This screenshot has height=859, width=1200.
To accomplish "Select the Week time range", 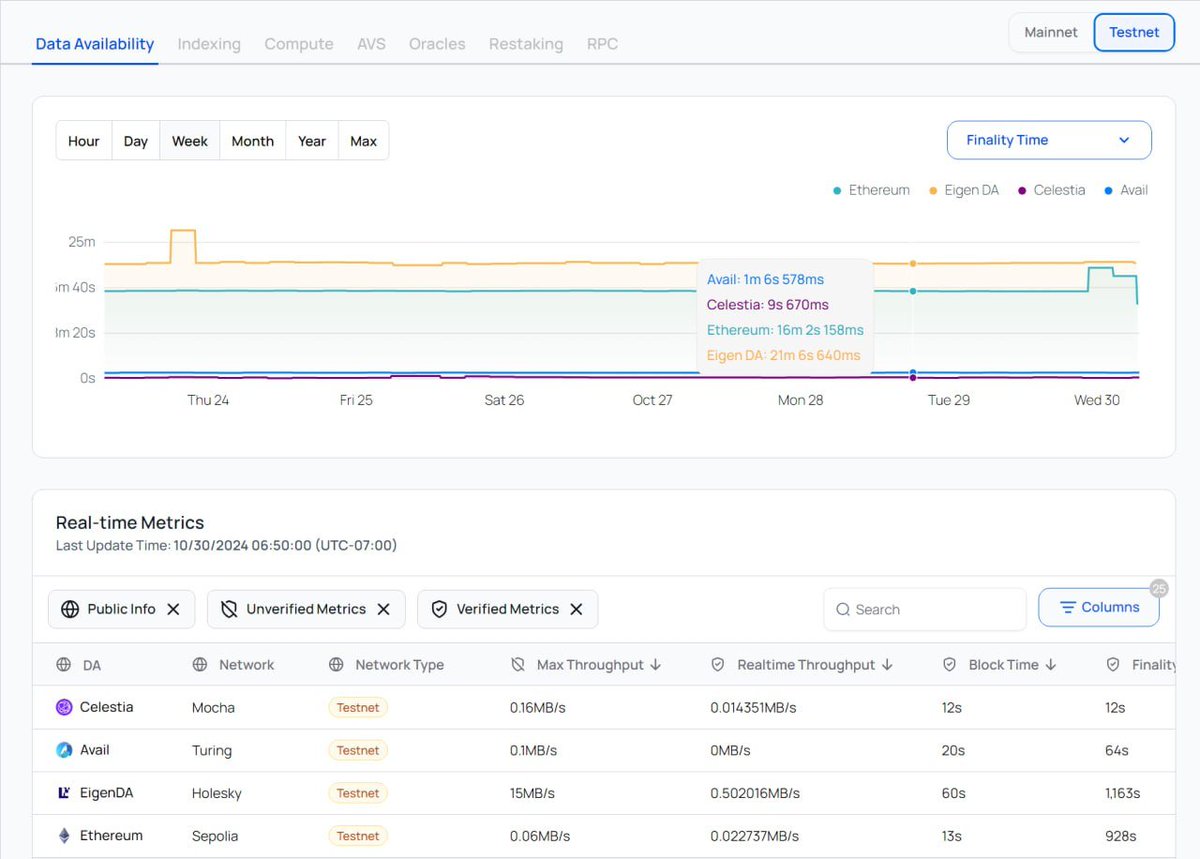I will coord(190,141).
